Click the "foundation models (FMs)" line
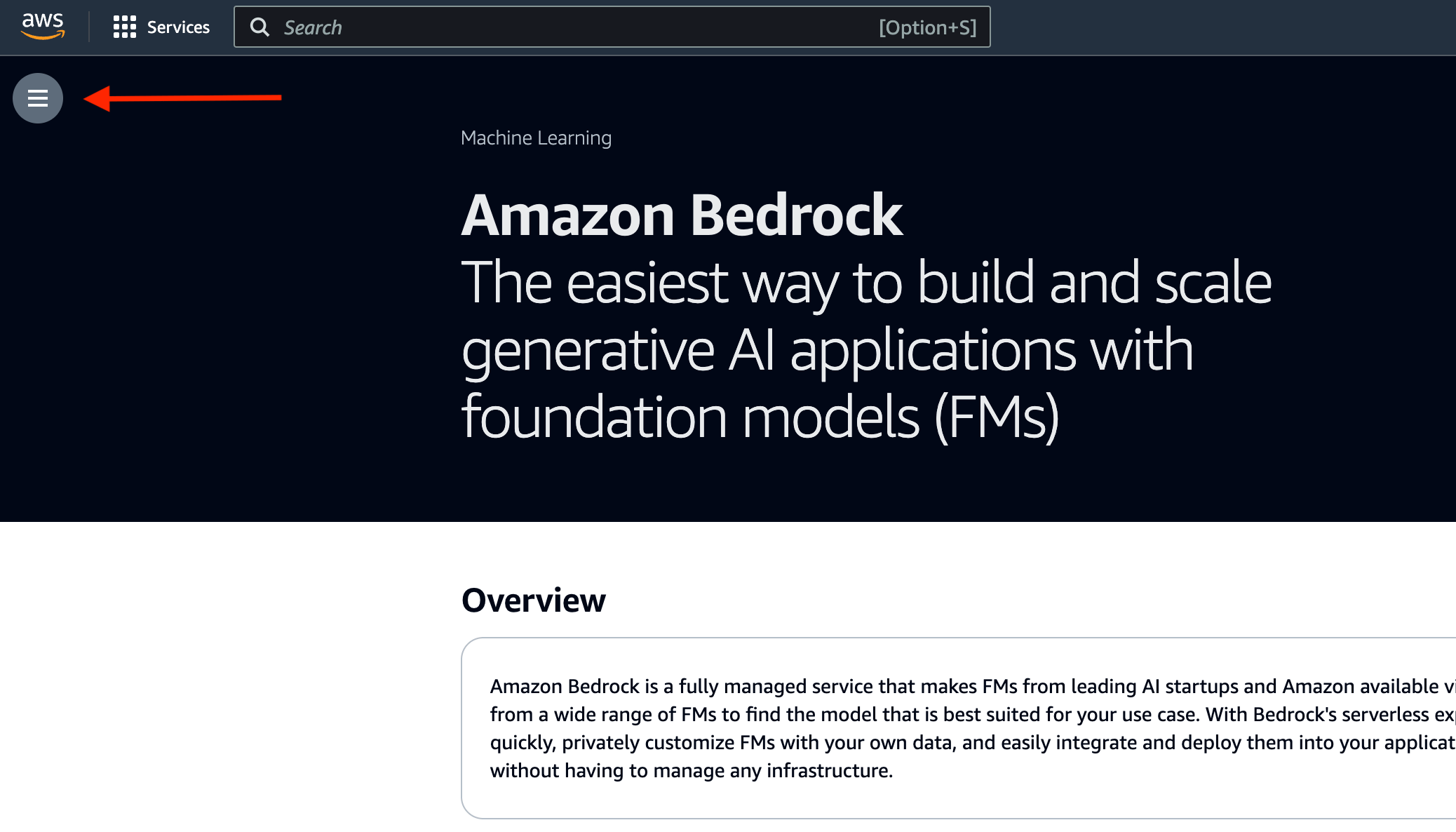Viewport: 1456px width, 832px height. pos(760,417)
